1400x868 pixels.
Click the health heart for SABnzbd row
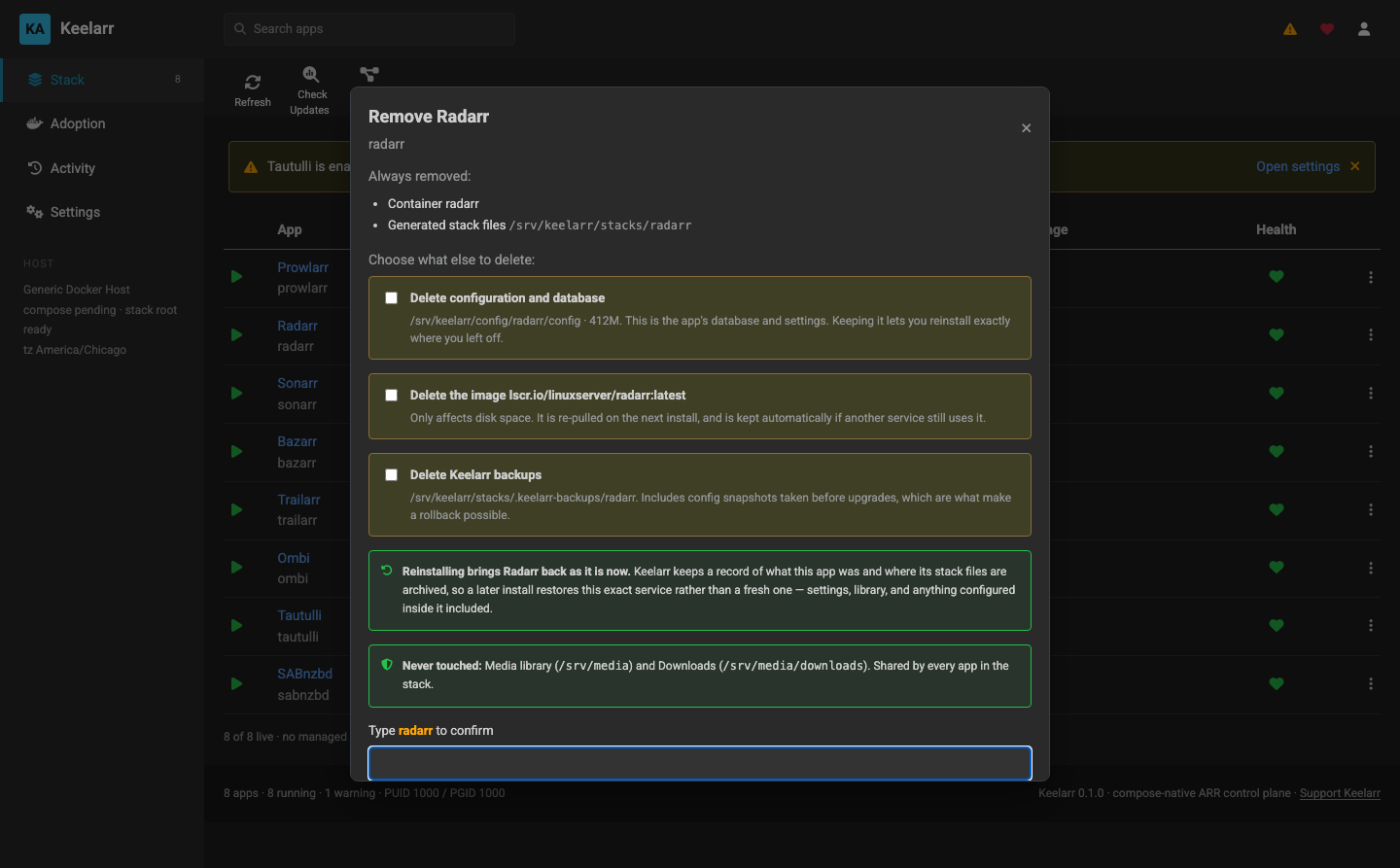click(x=1277, y=684)
